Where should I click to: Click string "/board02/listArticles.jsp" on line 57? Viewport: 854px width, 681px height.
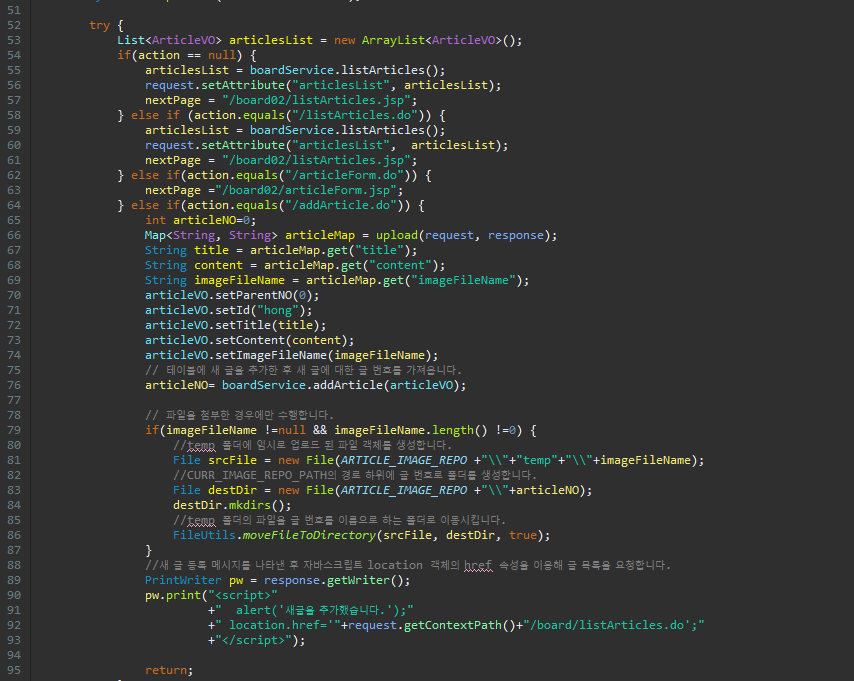pos(316,100)
